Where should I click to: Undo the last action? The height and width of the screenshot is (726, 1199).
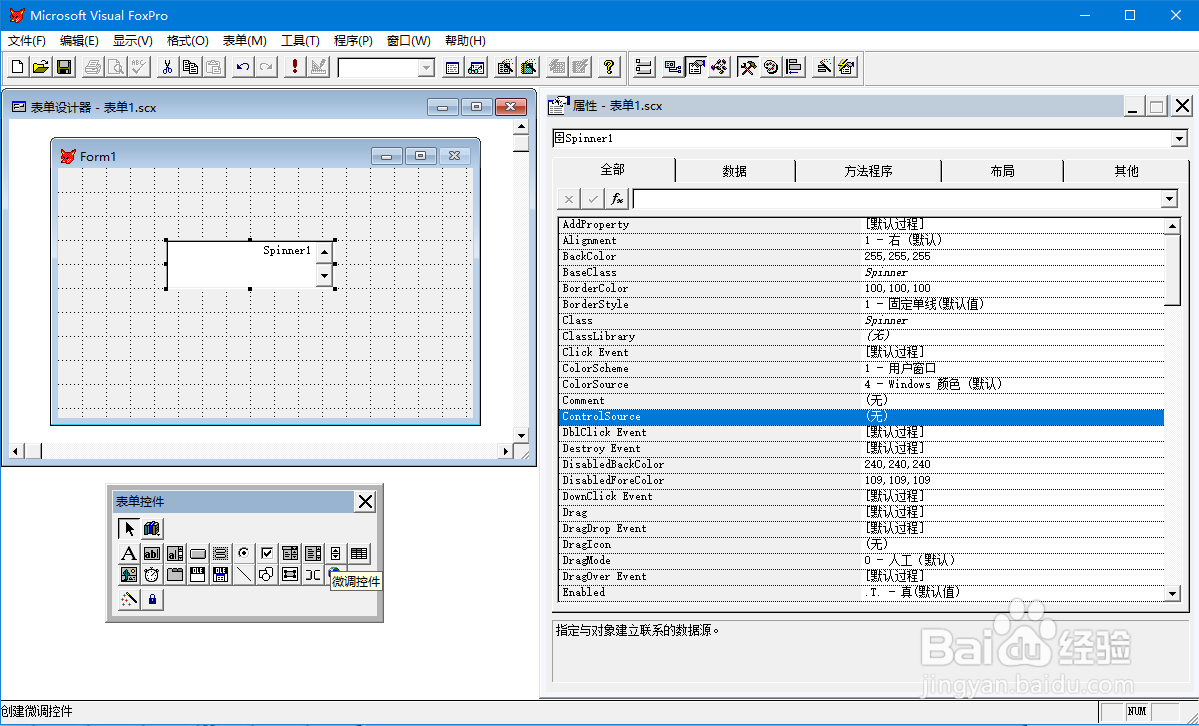pyautogui.click(x=242, y=67)
